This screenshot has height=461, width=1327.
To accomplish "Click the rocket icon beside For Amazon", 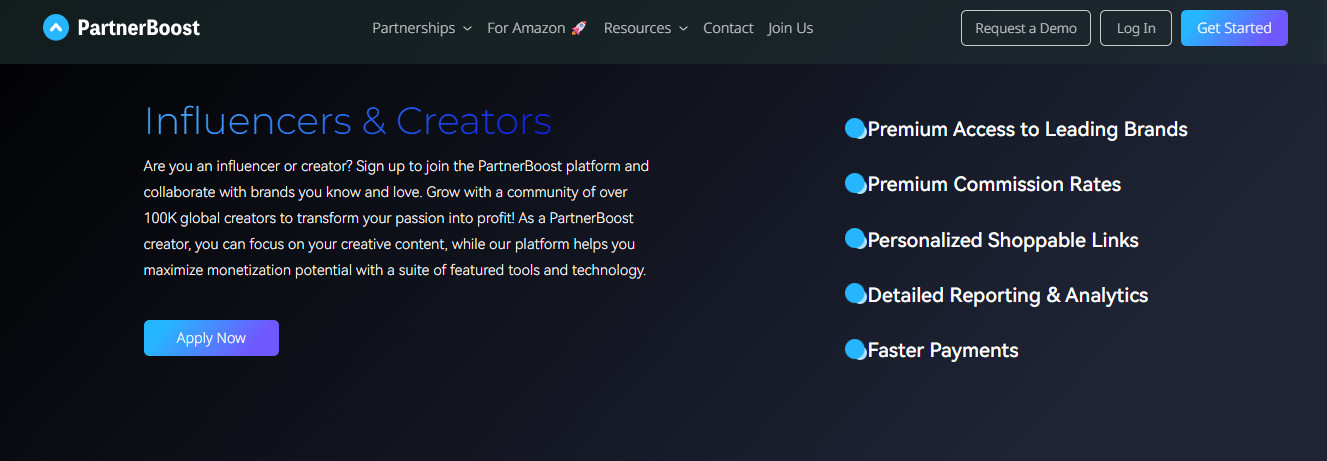I will point(579,28).
